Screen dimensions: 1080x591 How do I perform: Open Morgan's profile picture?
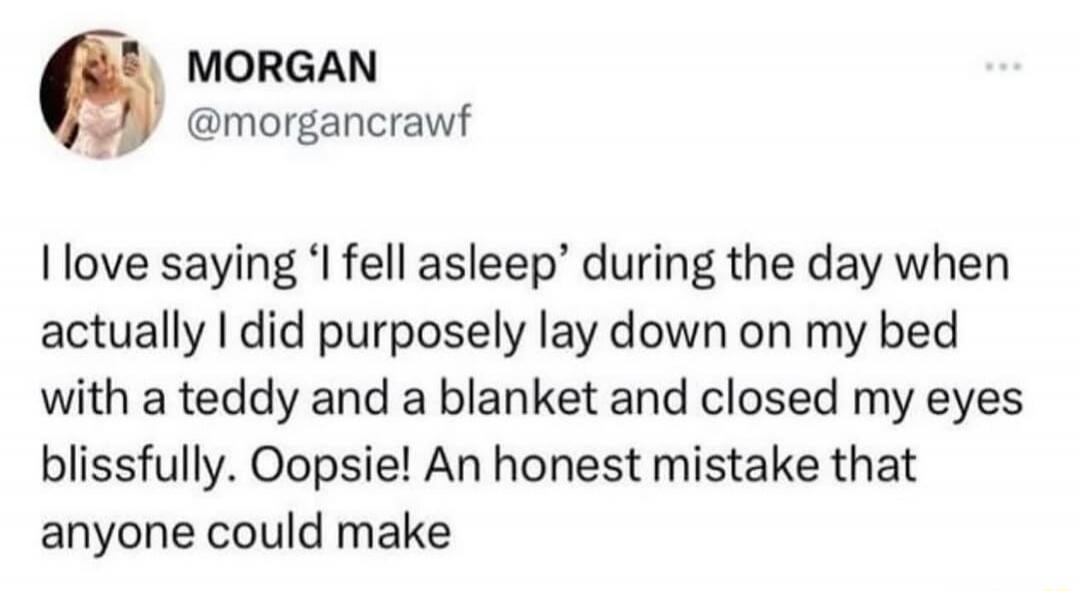(101, 94)
